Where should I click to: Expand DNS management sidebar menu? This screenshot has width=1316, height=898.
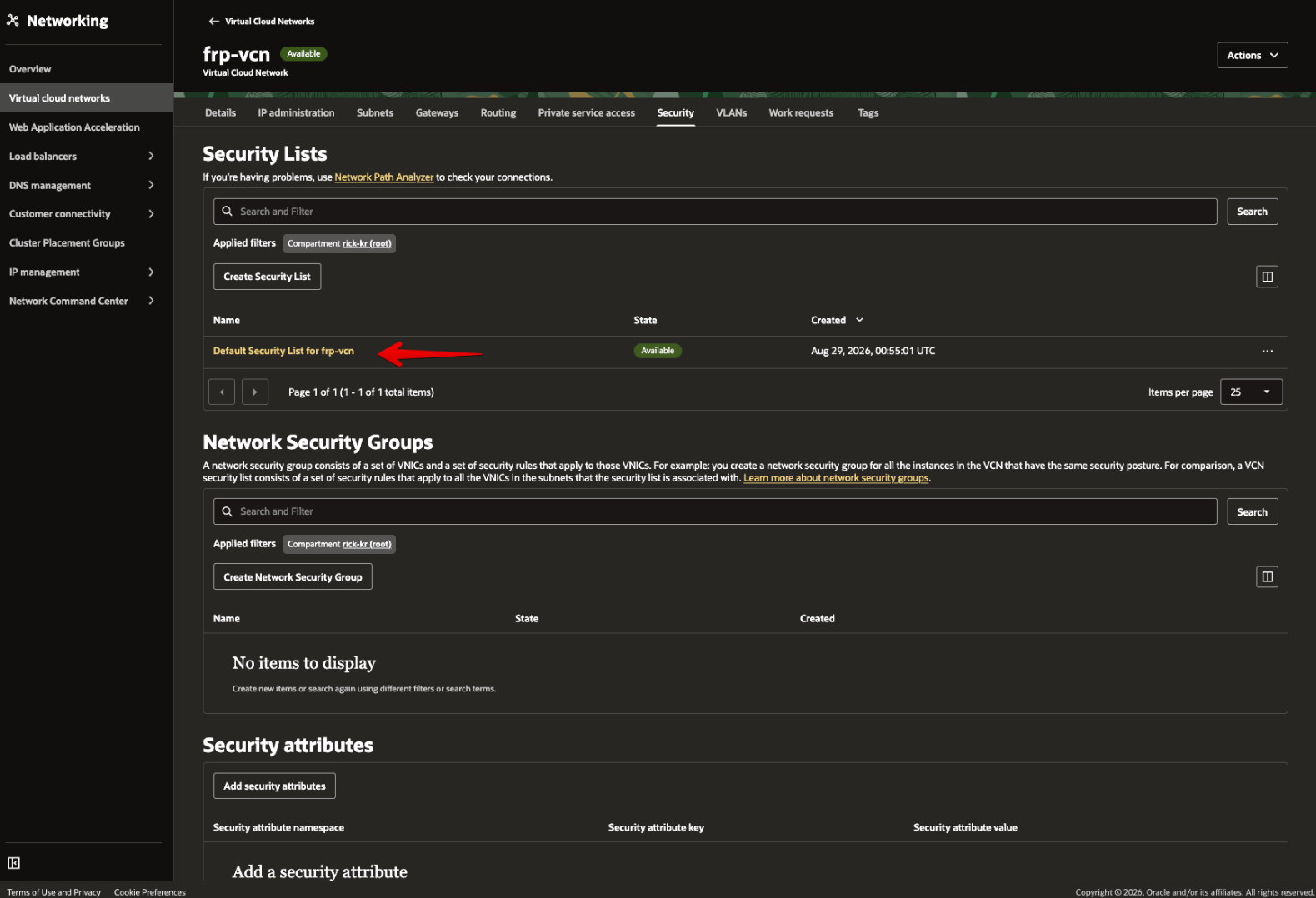[151, 185]
